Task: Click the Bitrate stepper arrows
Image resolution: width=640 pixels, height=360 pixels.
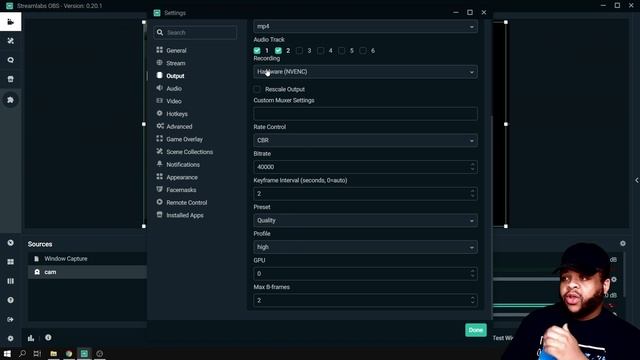Action: click(x=472, y=167)
